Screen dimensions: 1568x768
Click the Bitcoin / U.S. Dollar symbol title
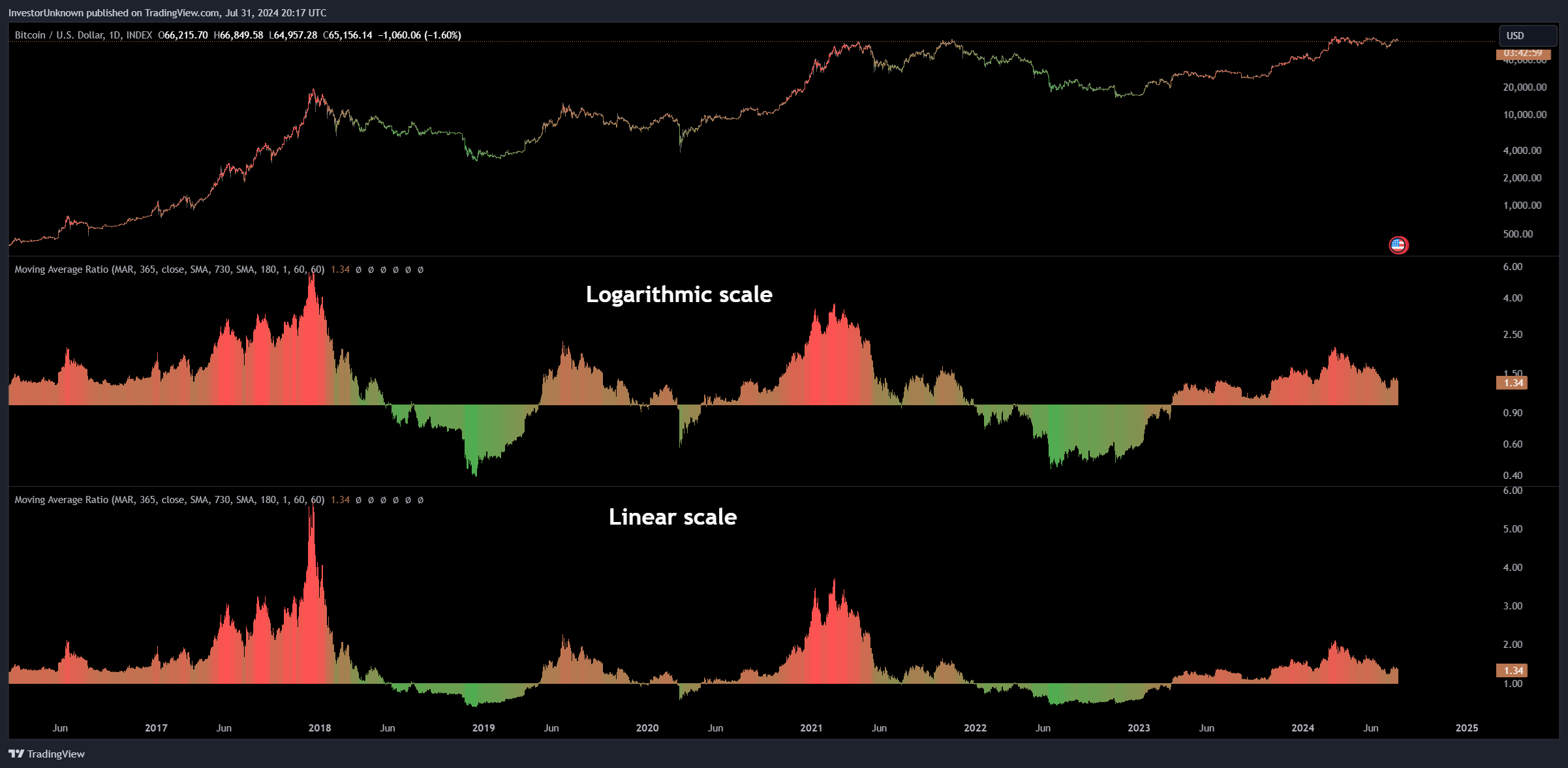click(x=84, y=35)
